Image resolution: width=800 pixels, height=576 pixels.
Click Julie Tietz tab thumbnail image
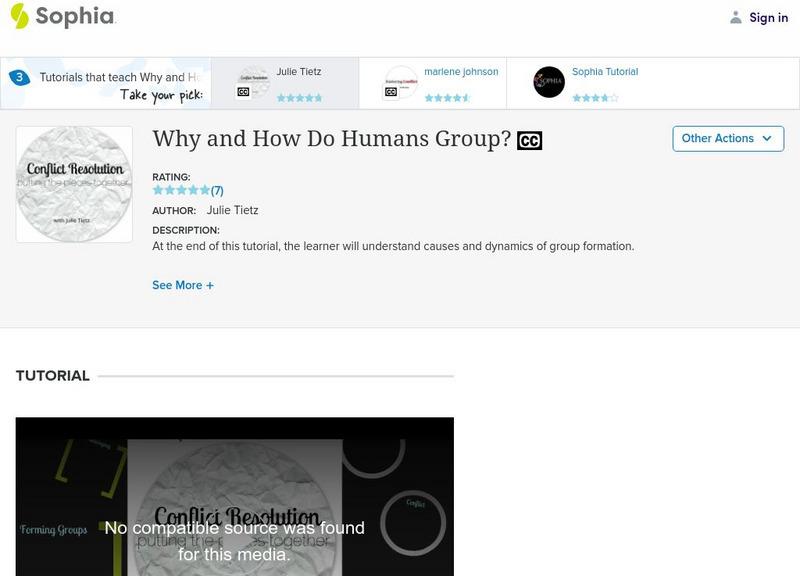pyautogui.click(x=254, y=81)
